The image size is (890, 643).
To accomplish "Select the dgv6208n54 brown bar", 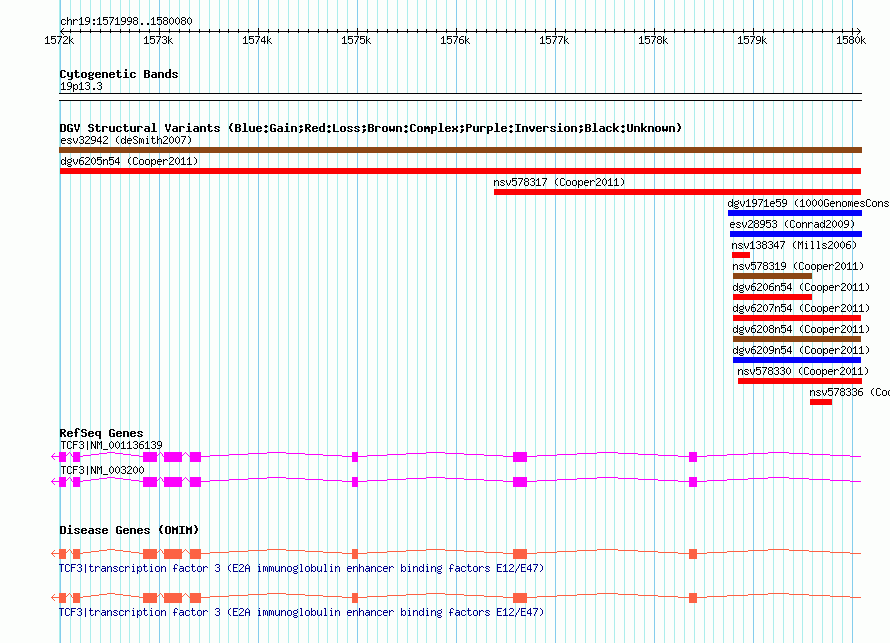I will pos(797,339).
